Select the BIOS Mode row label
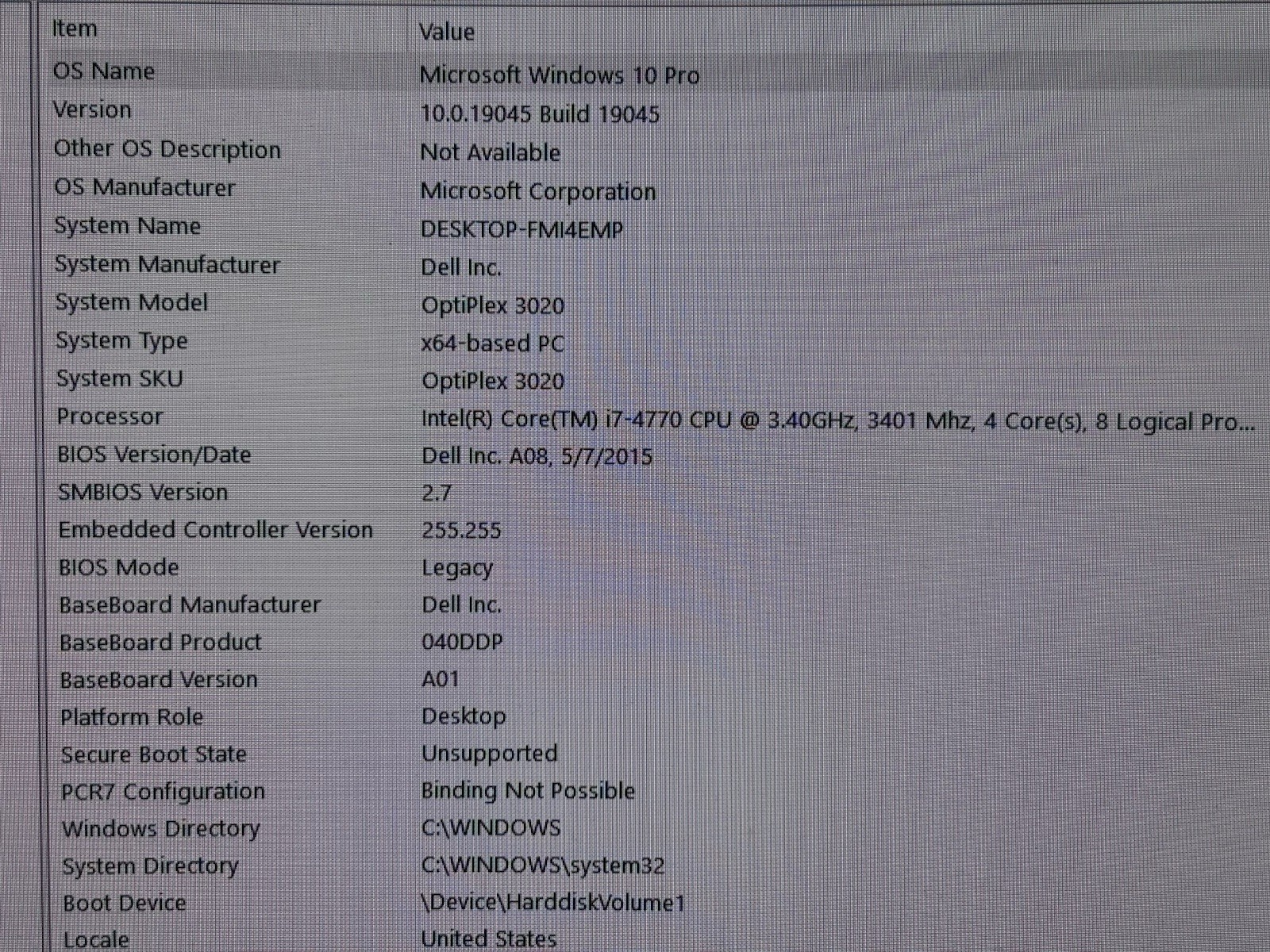The width and height of the screenshot is (1270, 952). click(x=118, y=567)
